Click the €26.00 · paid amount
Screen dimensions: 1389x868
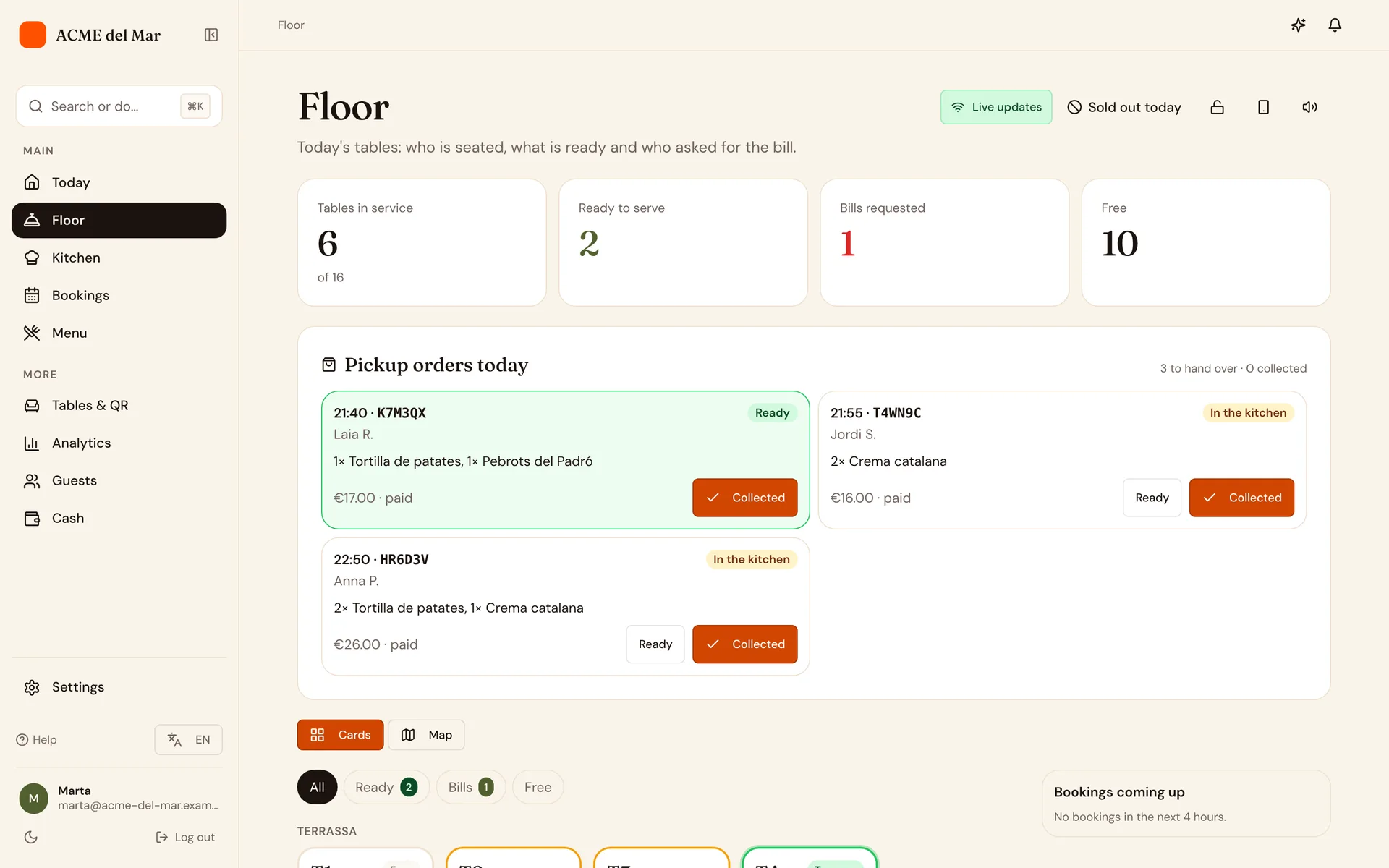(375, 644)
